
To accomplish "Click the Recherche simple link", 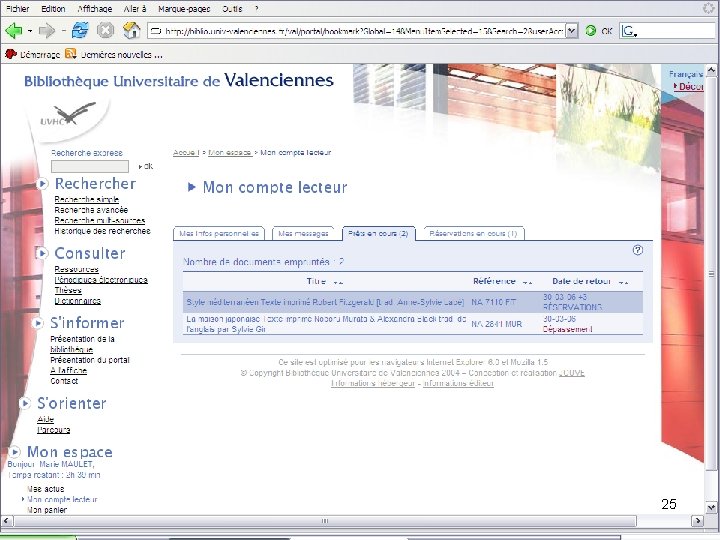I will (x=87, y=199).
